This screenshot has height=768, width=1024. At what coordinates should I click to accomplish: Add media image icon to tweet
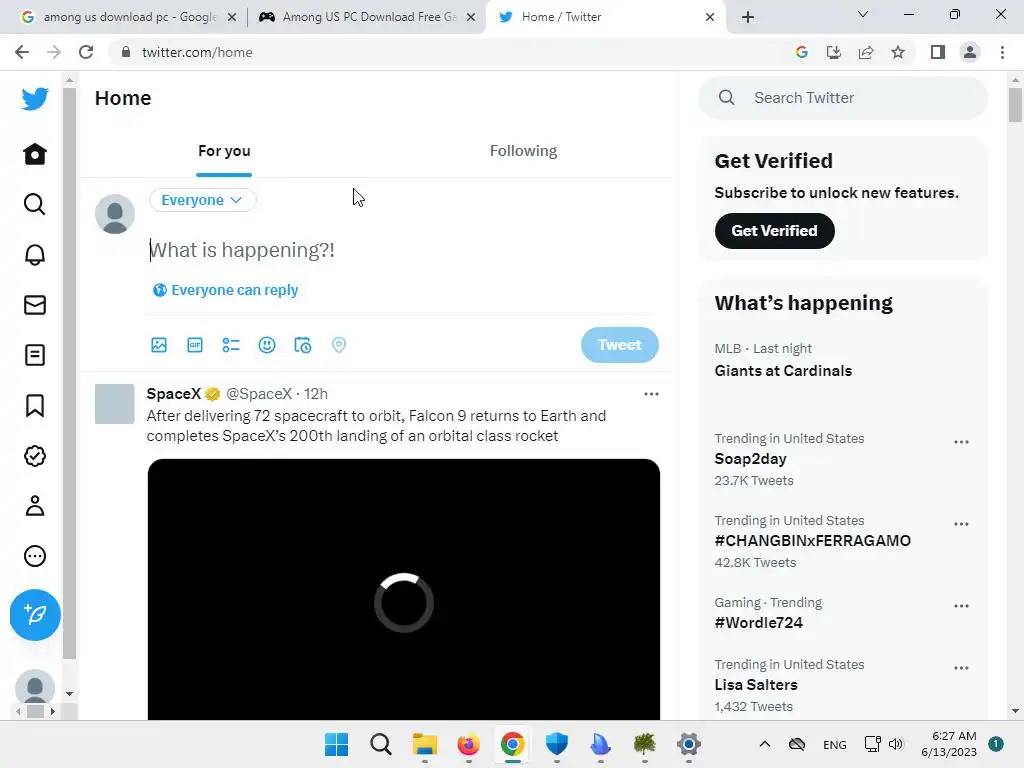[159, 345]
